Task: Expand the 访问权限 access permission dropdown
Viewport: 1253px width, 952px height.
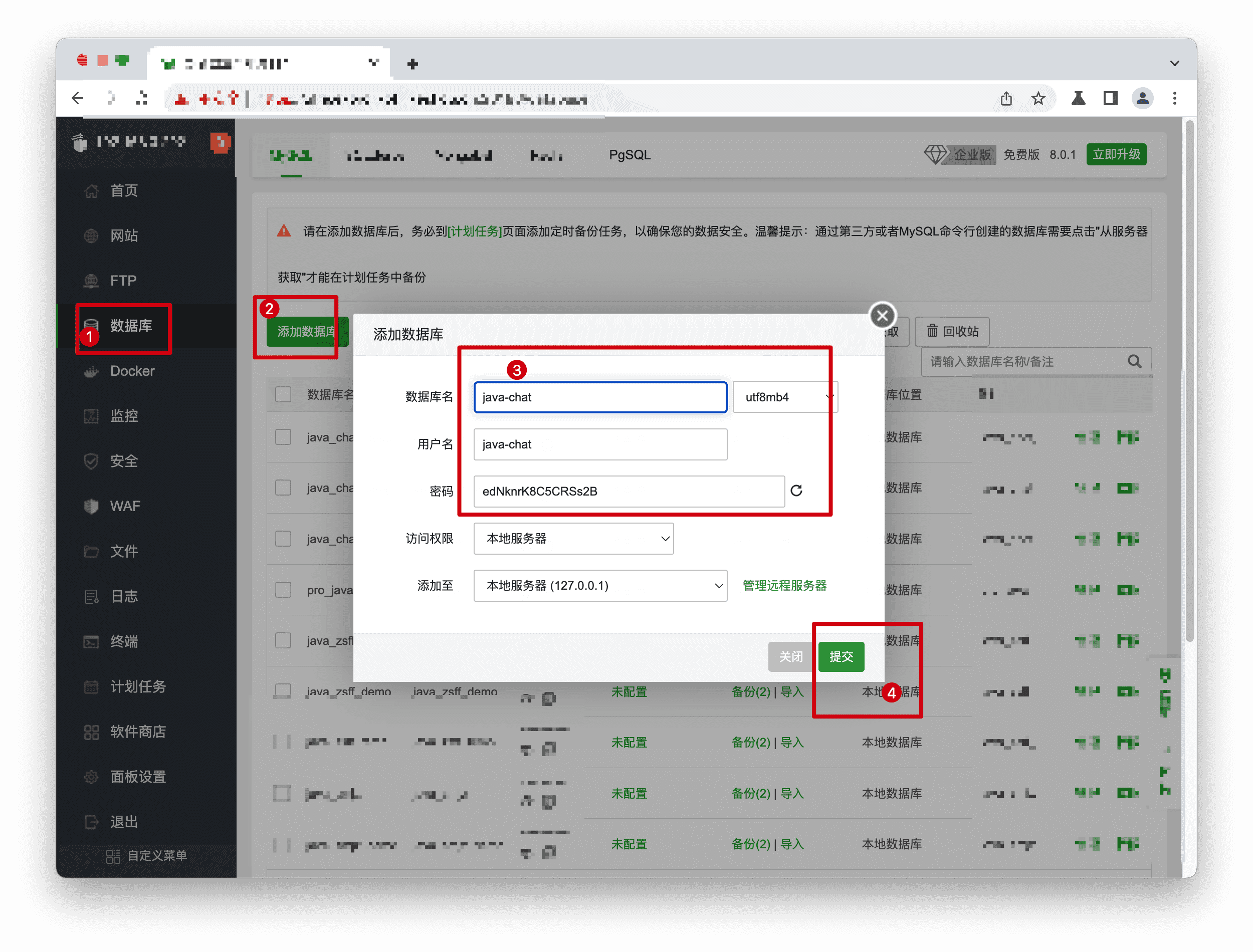Action: 573,538
